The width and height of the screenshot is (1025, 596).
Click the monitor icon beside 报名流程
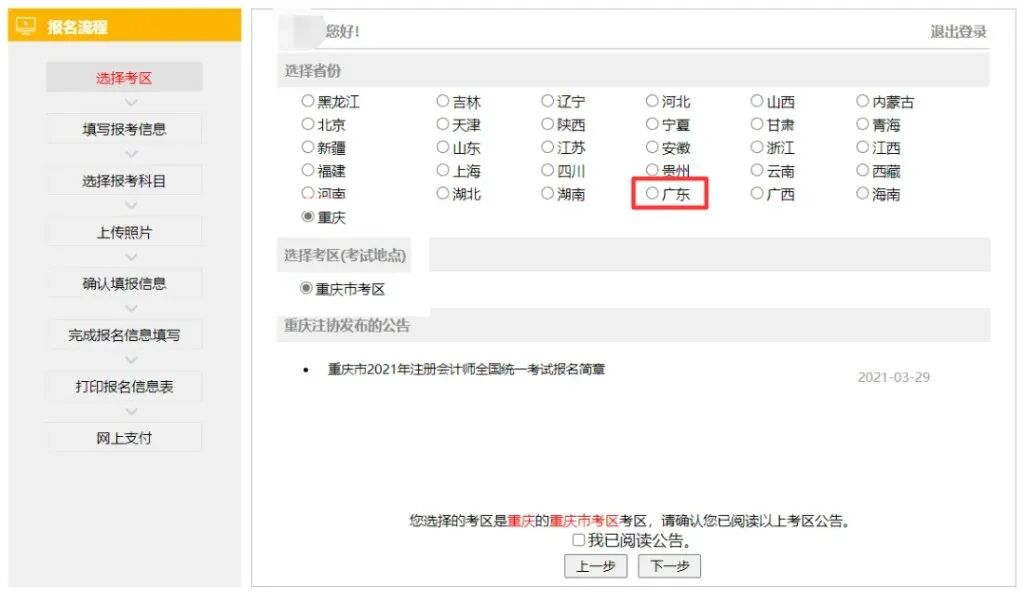(27, 26)
